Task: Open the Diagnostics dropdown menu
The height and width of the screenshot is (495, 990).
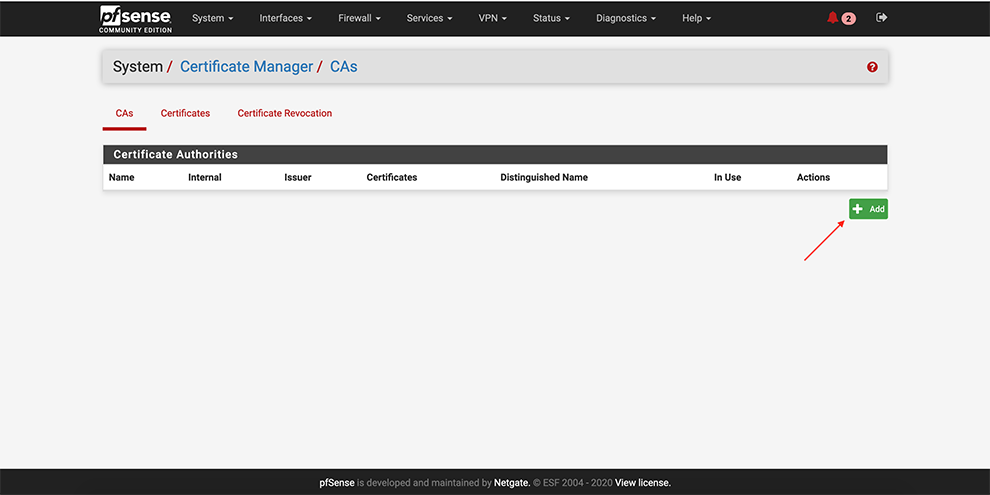Action: 626,18
